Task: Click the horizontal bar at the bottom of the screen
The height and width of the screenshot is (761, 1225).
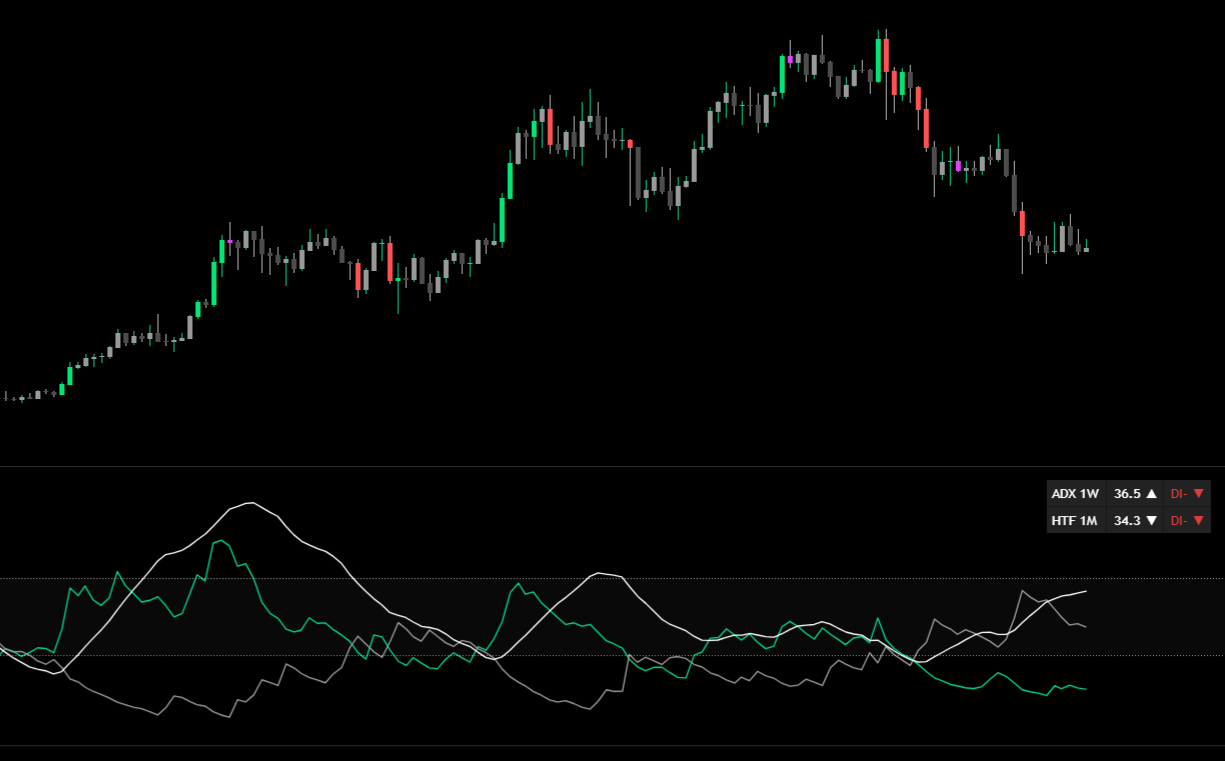Action: point(612,753)
